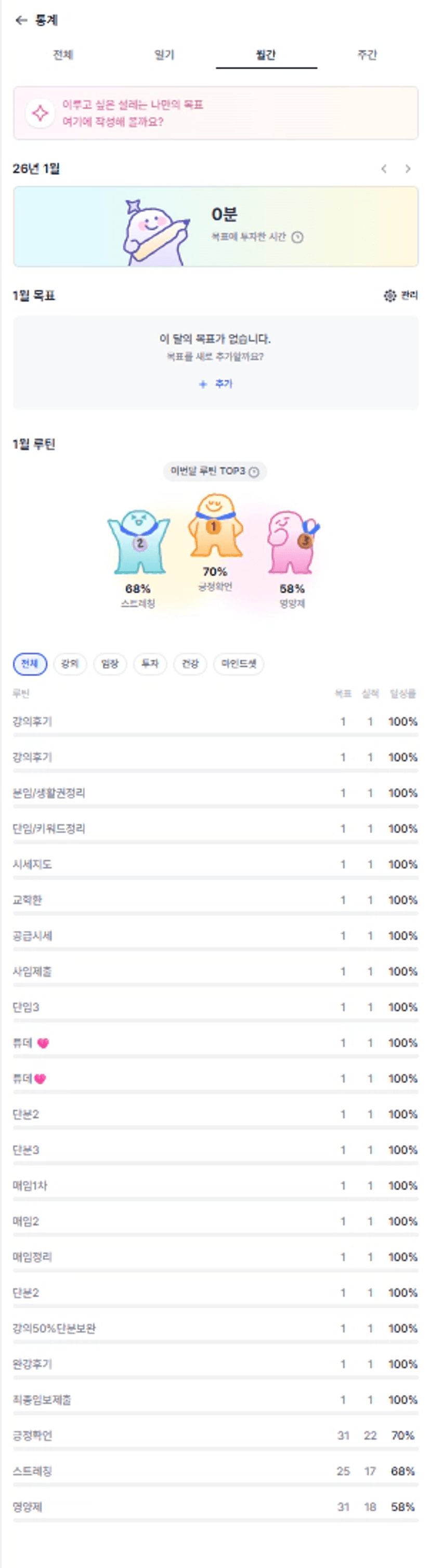Click the 긍정확언 progress bar
The width and height of the screenshot is (430, 1568).
[x=216, y=1450]
